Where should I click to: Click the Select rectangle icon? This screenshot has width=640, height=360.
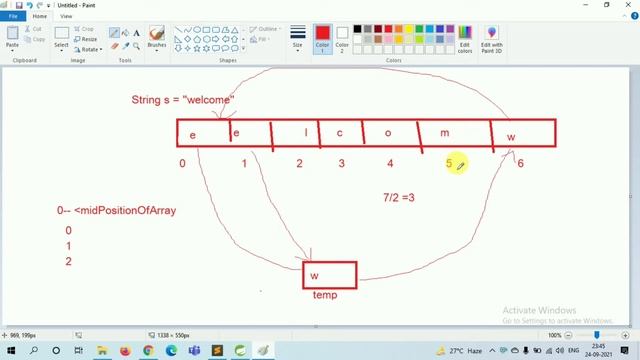pos(61,33)
